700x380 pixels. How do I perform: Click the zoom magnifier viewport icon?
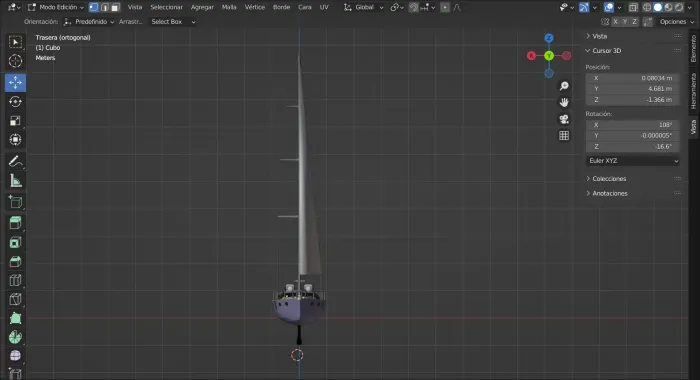(564, 86)
